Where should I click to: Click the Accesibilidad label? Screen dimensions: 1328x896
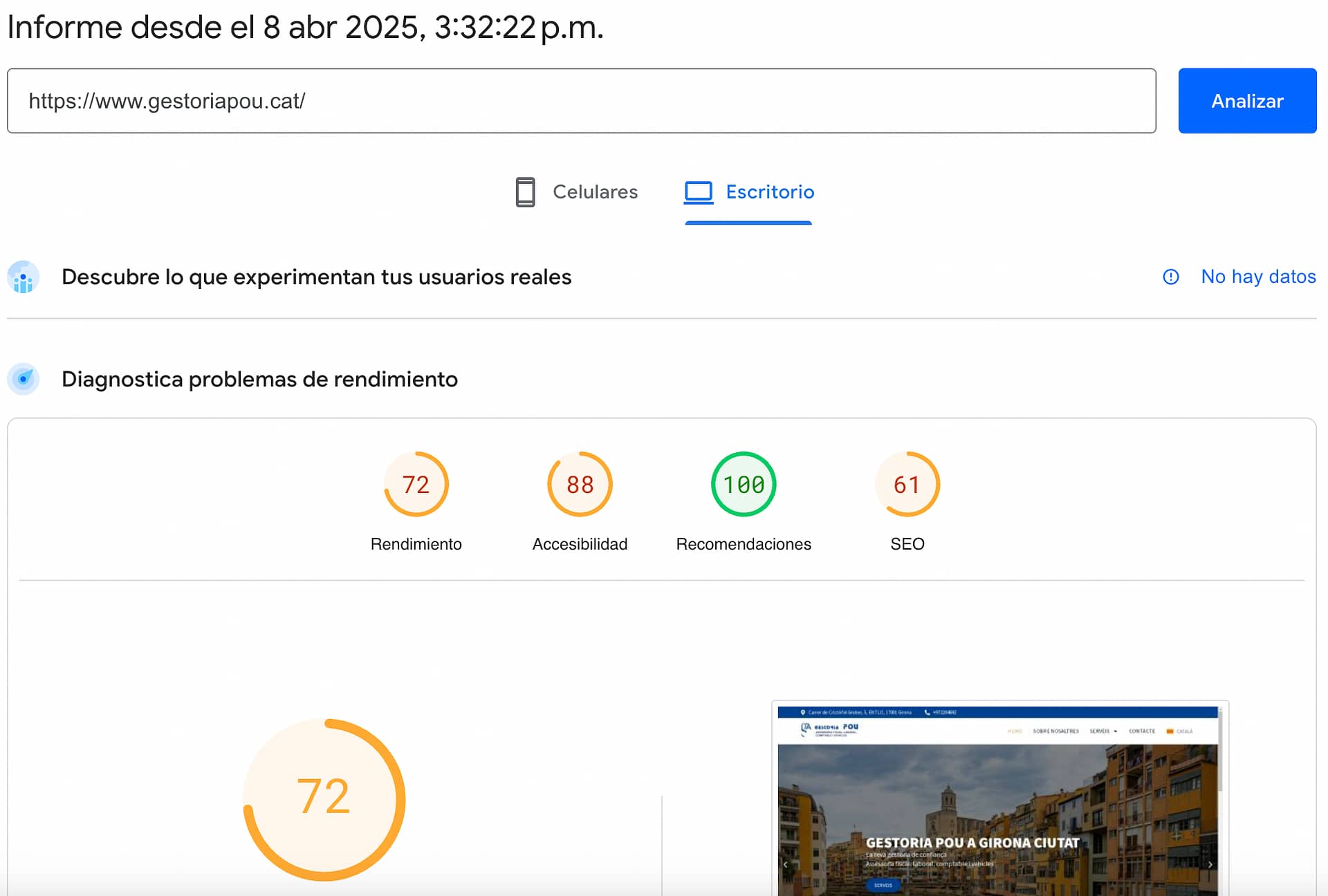coord(580,544)
